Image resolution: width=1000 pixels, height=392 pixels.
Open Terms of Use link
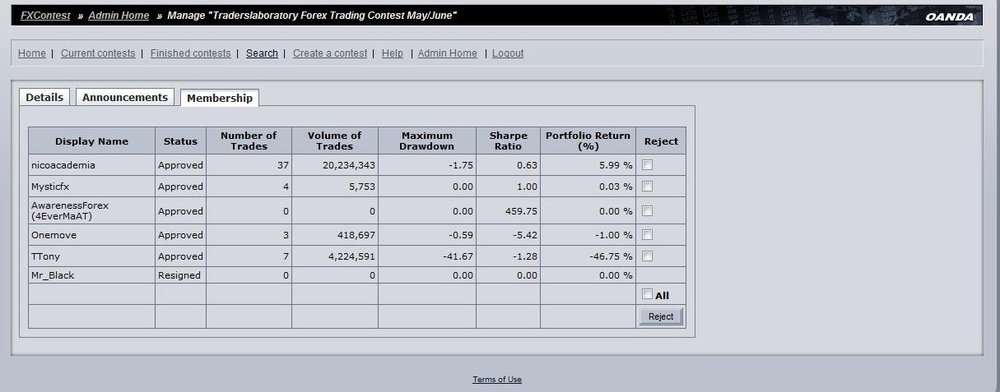(x=497, y=379)
